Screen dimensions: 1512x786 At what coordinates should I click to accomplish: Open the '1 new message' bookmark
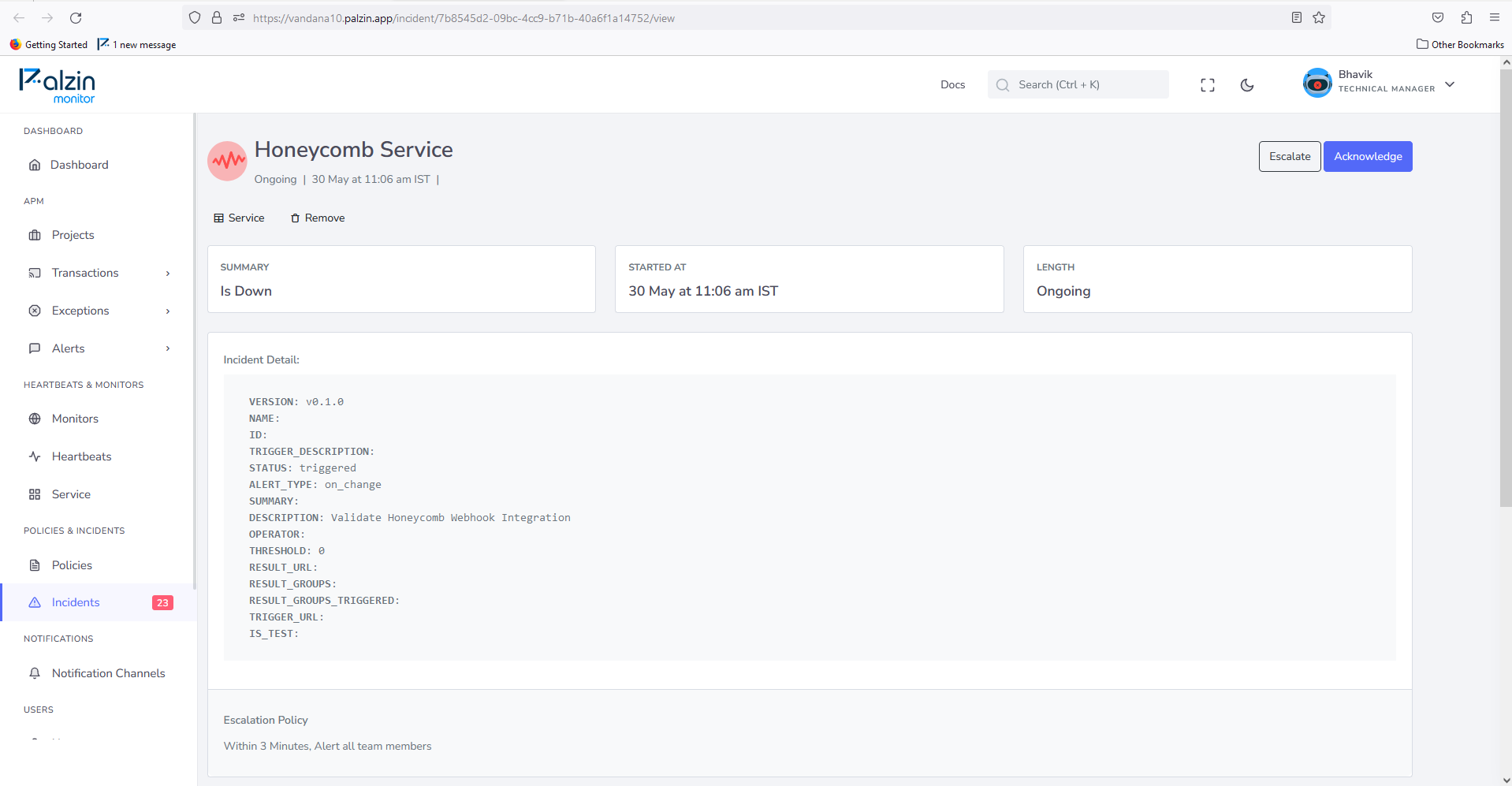click(x=136, y=45)
